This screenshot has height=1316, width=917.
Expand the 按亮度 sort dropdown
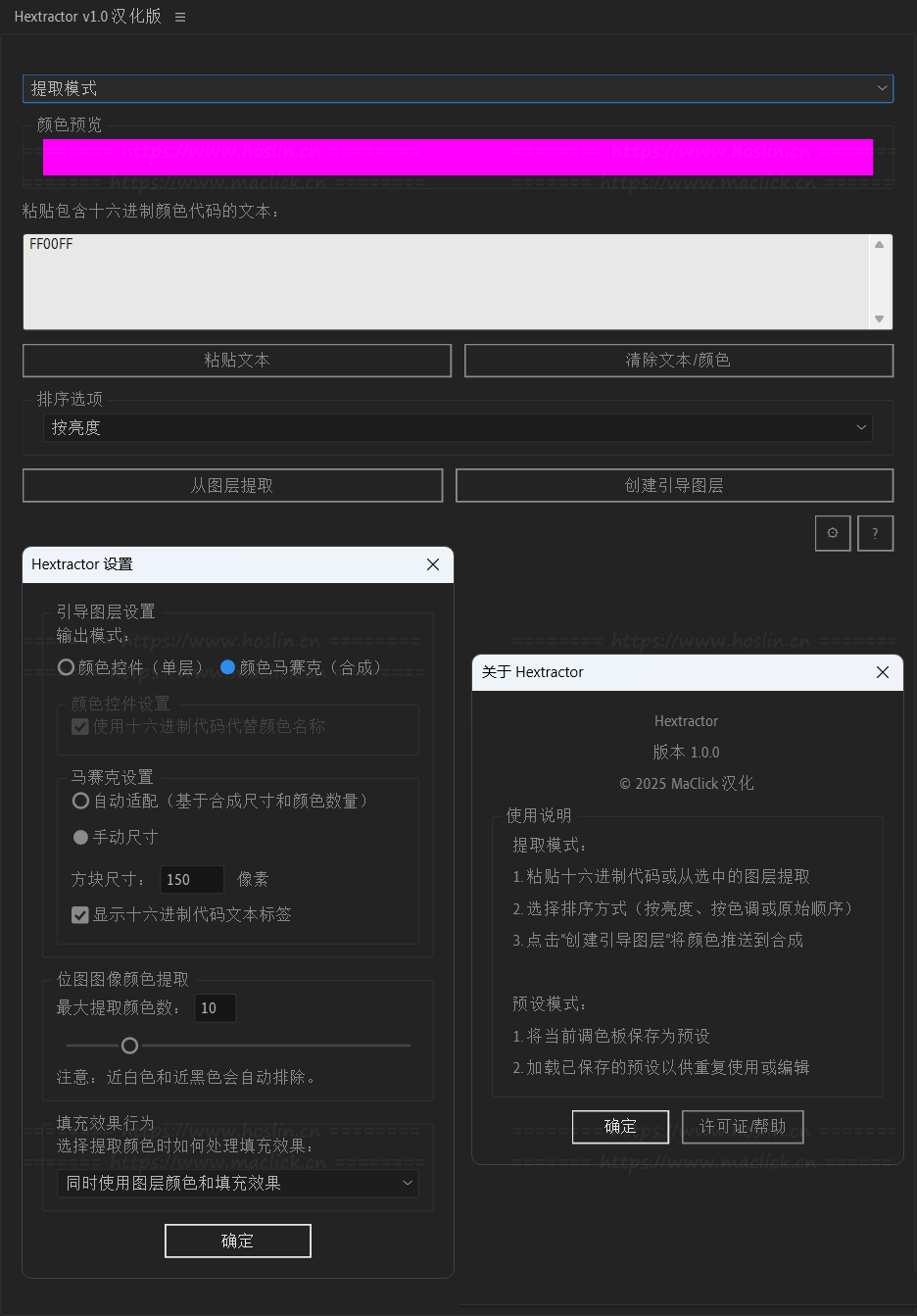(x=458, y=427)
